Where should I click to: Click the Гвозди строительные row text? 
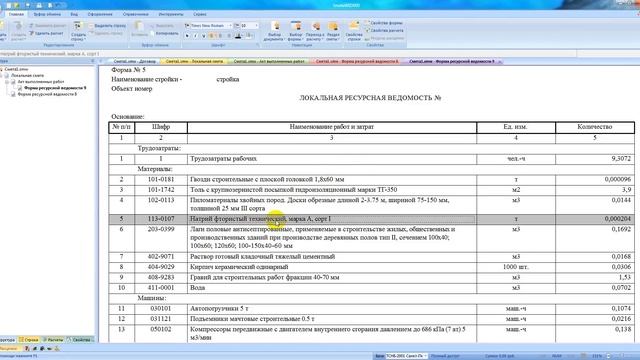pyautogui.click(x=267, y=179)
